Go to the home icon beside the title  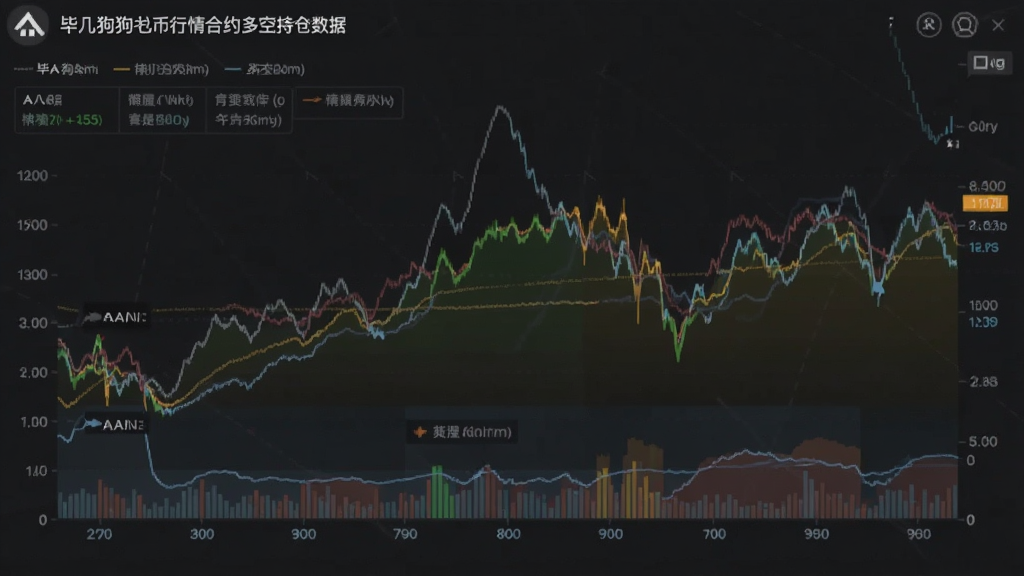point(28,25)
